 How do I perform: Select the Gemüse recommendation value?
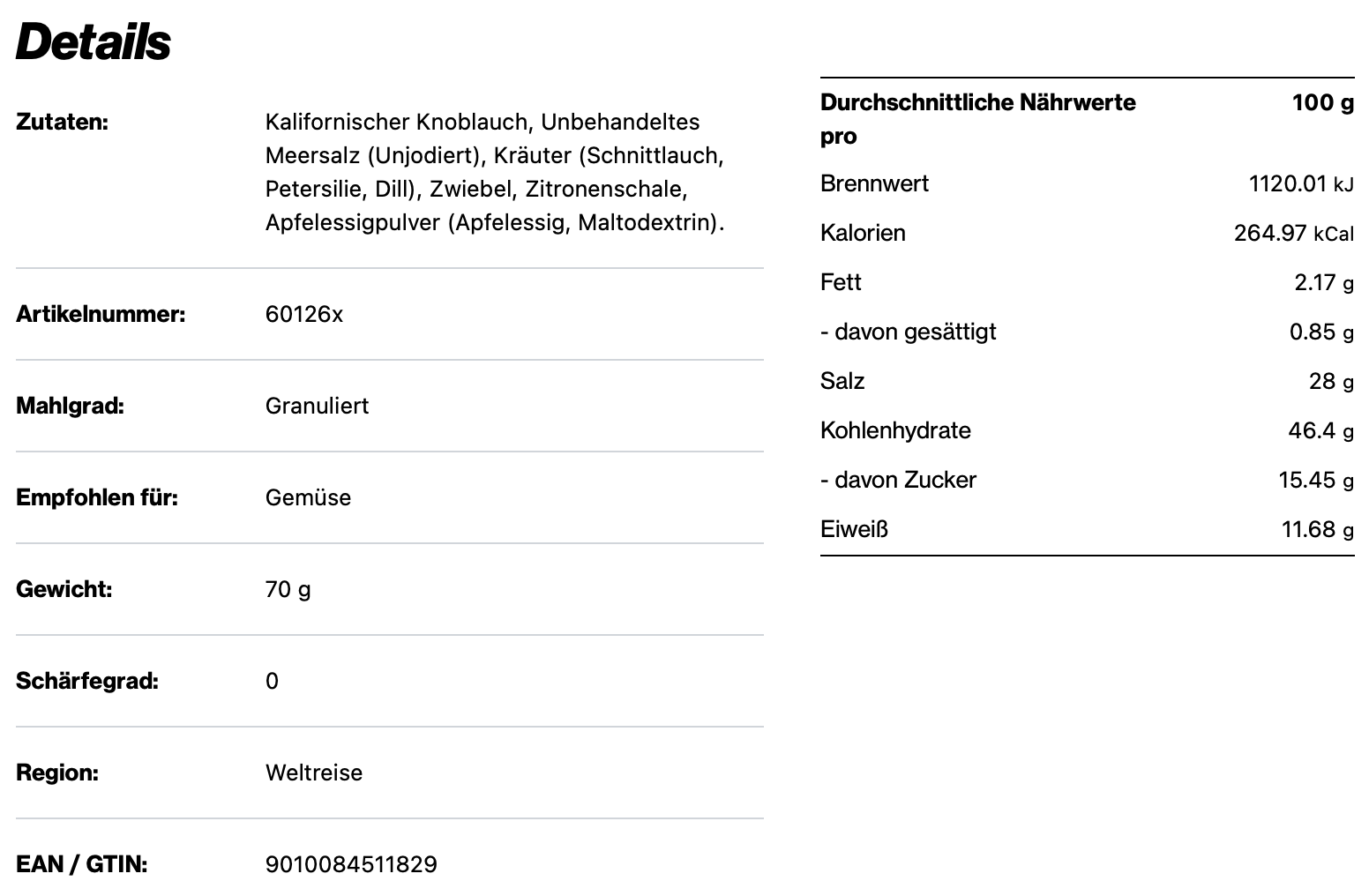308,497
